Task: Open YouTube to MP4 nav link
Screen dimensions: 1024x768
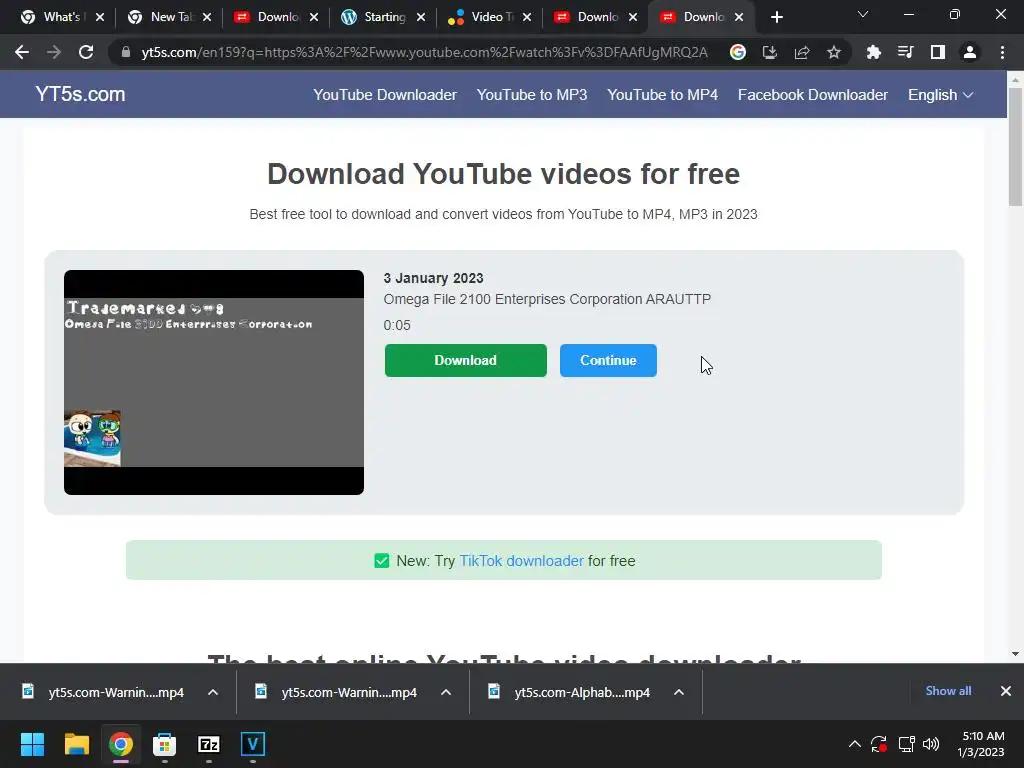Action: point(662,95)
